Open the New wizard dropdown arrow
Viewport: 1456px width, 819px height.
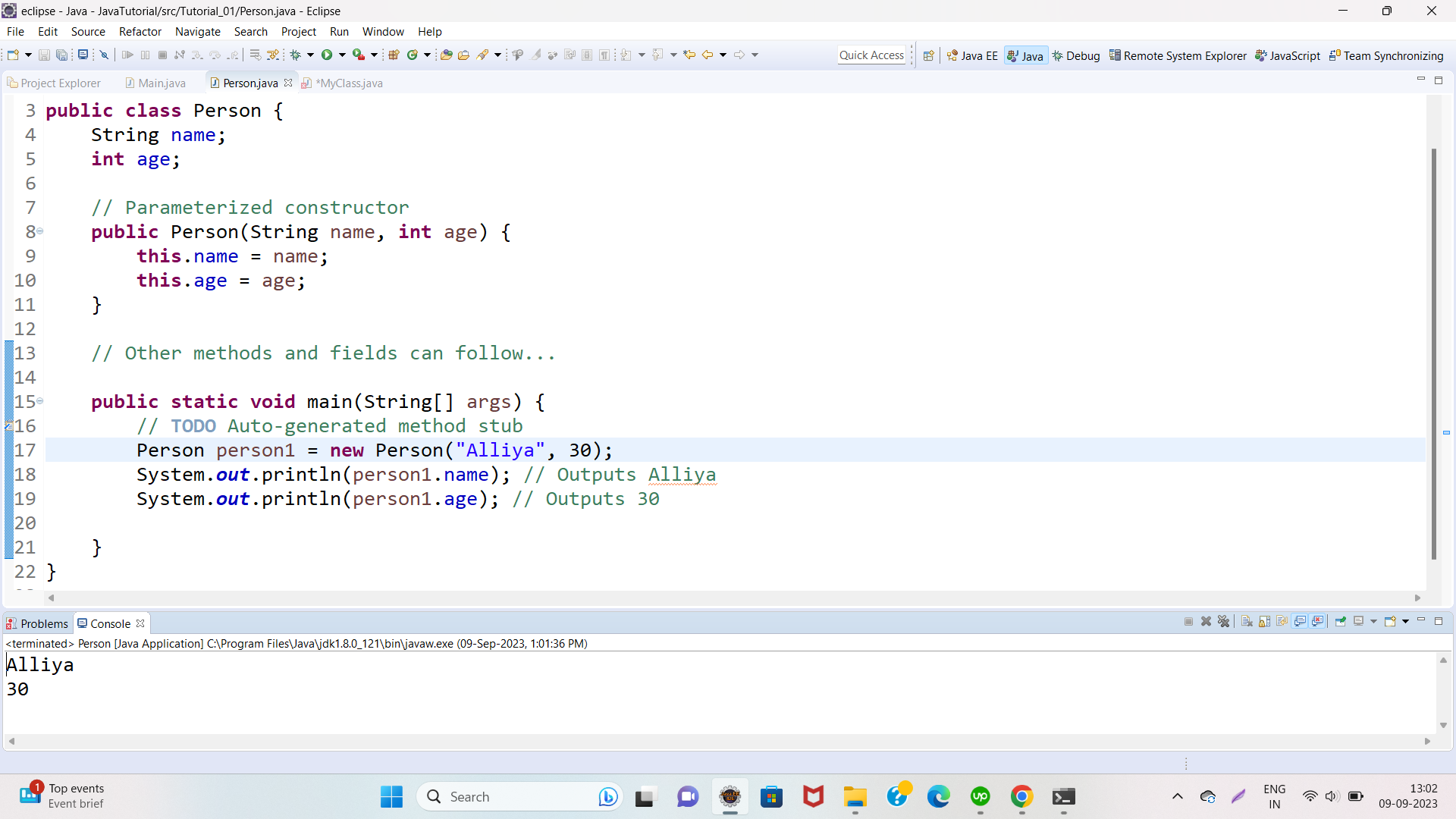28,55
